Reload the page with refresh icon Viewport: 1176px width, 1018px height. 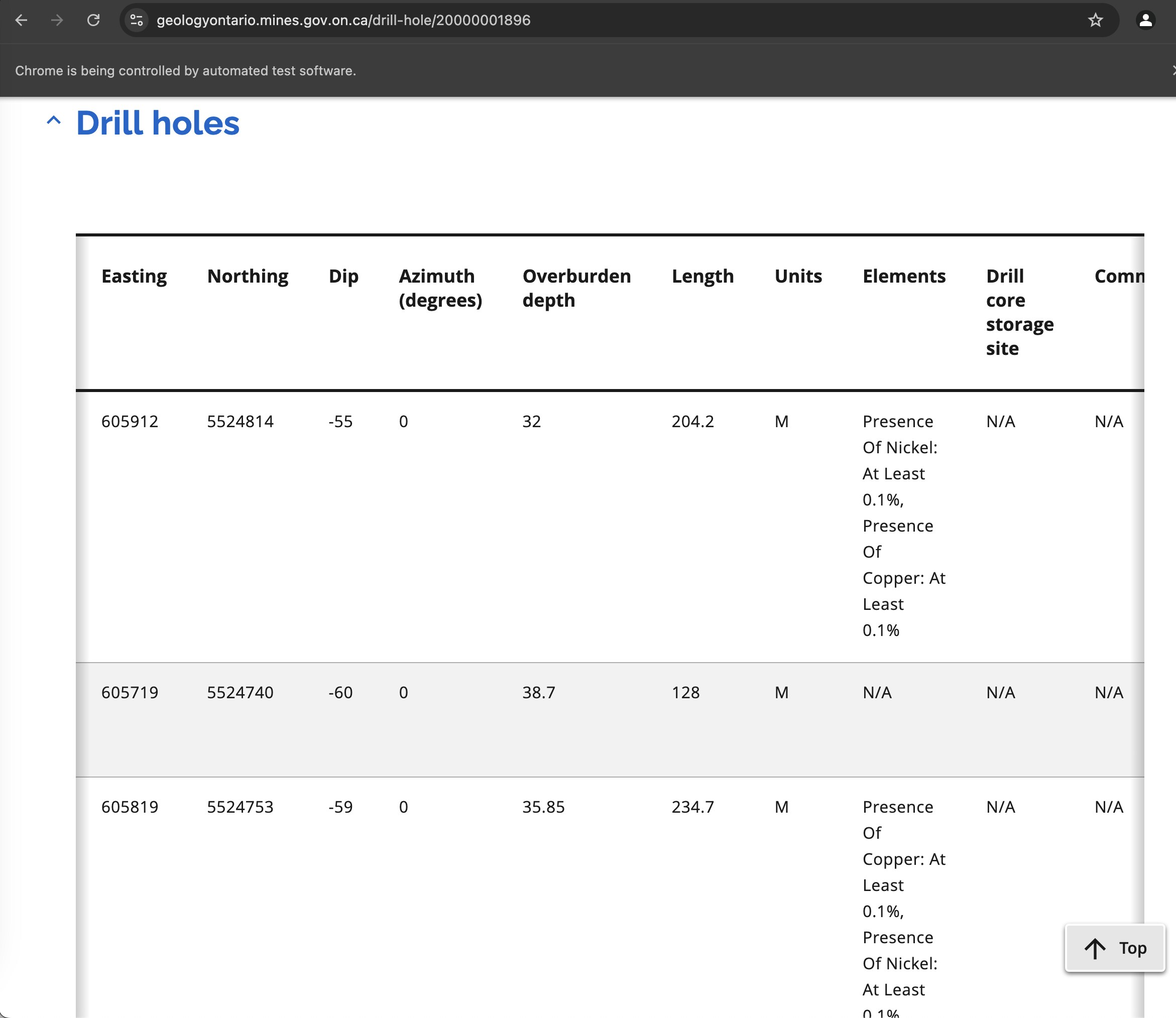(94, 21)
